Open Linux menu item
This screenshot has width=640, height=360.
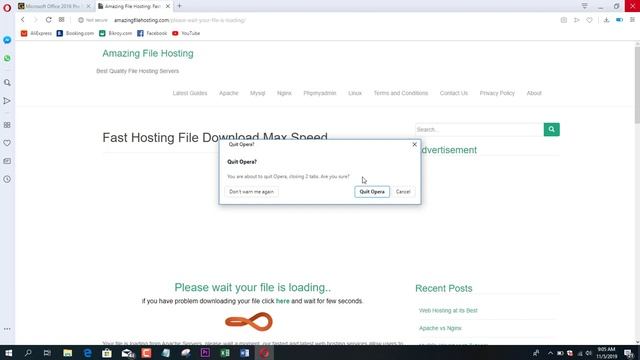tap(355, 93)
